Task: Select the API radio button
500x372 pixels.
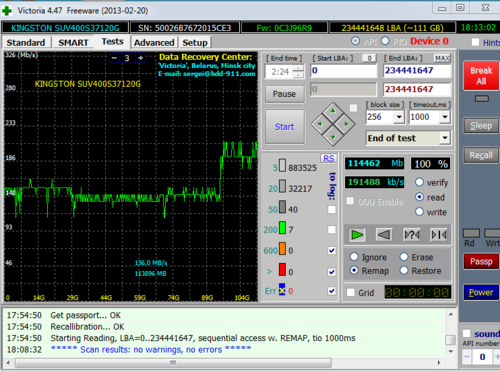Action: pyautogui.click(x=356, y=41)
